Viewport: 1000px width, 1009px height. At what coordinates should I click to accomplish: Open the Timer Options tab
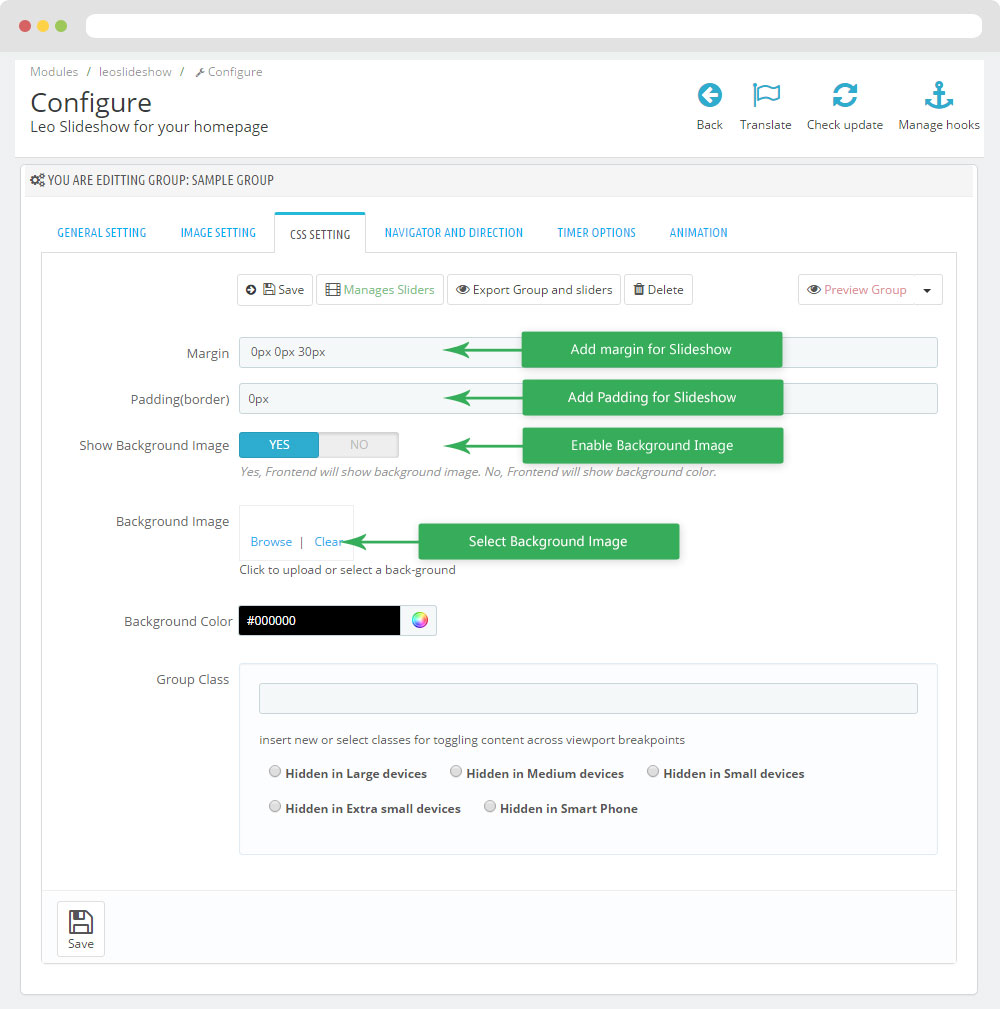(597, 233)
